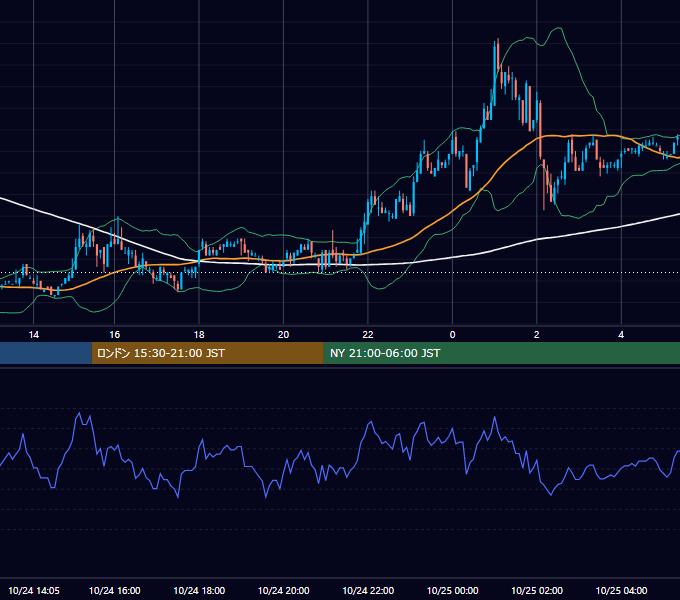
Task: Click the 10/25 02:00 date label
Action: coord(537,590)
